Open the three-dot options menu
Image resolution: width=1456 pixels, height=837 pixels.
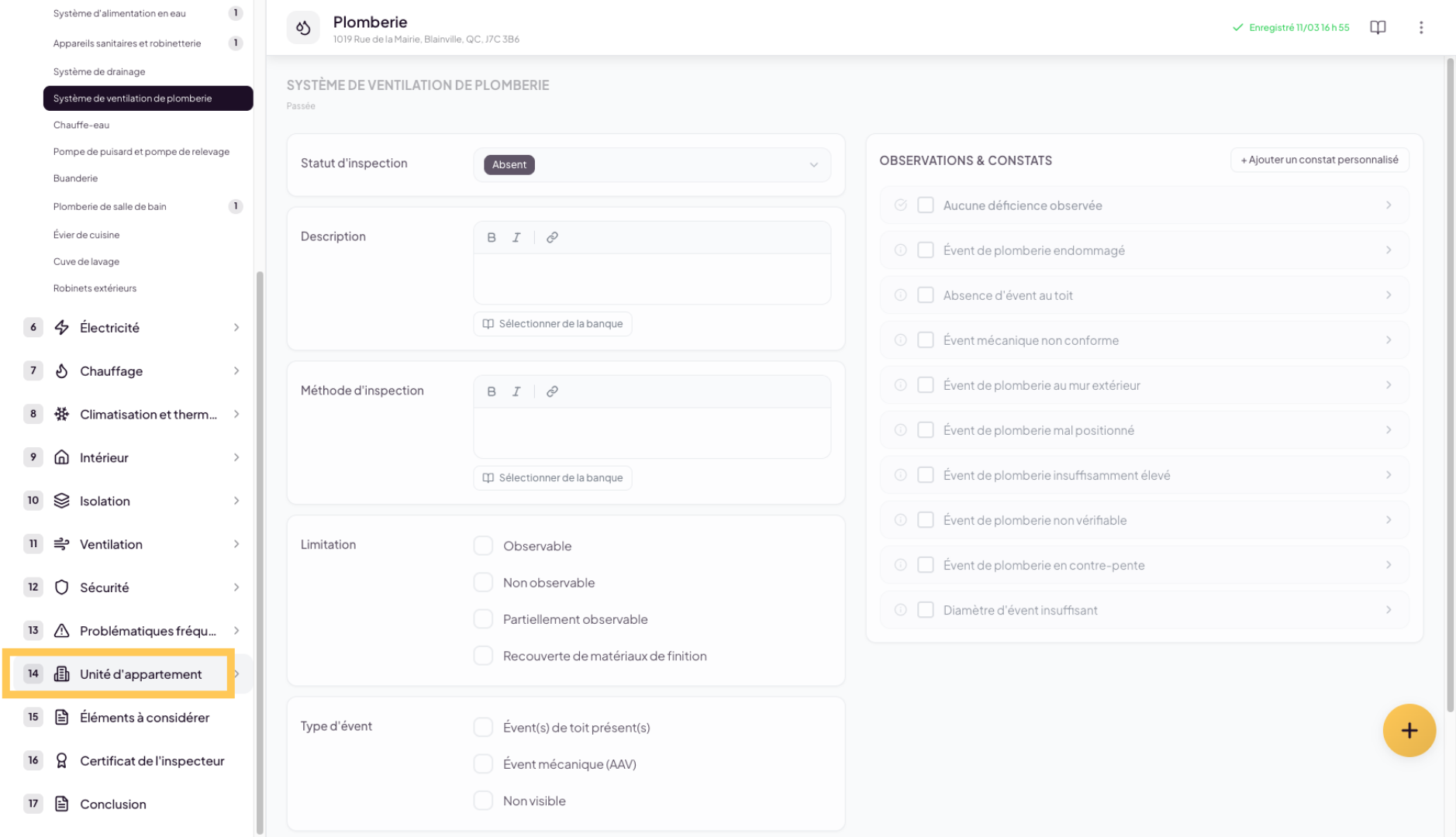click(1421, 28)
